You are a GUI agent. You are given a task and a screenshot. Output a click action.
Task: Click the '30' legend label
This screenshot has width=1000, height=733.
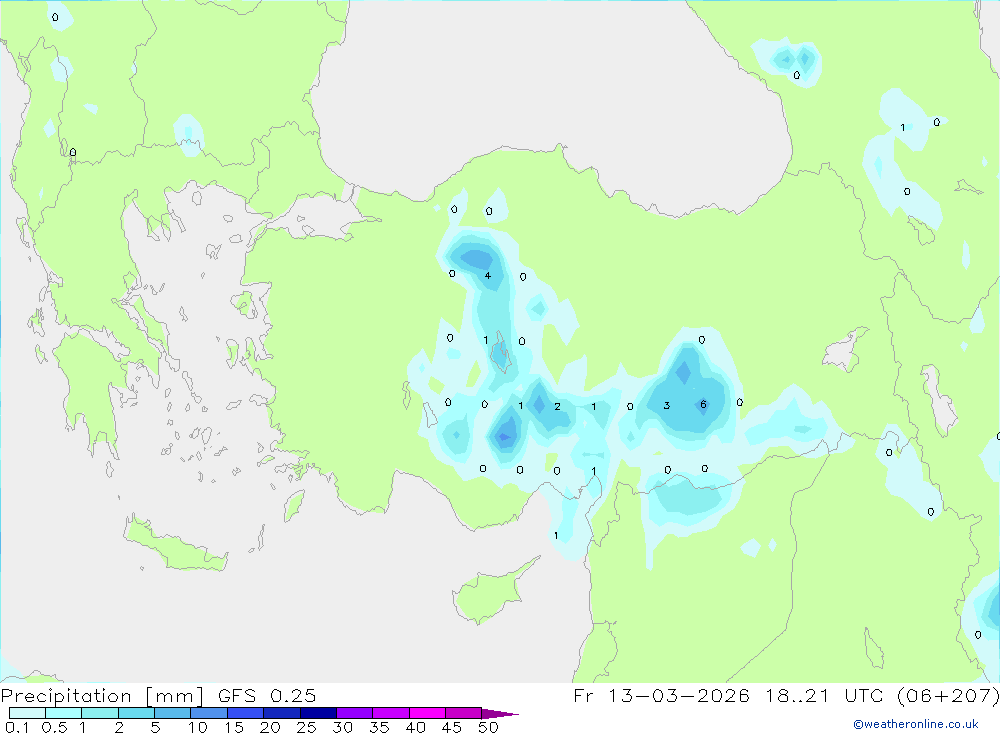pyautogui.click(x=343, y=727)
